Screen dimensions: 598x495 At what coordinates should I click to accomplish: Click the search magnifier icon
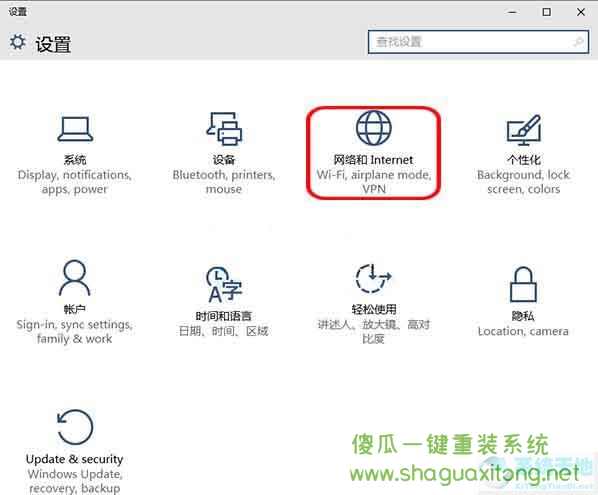point(579,42)
